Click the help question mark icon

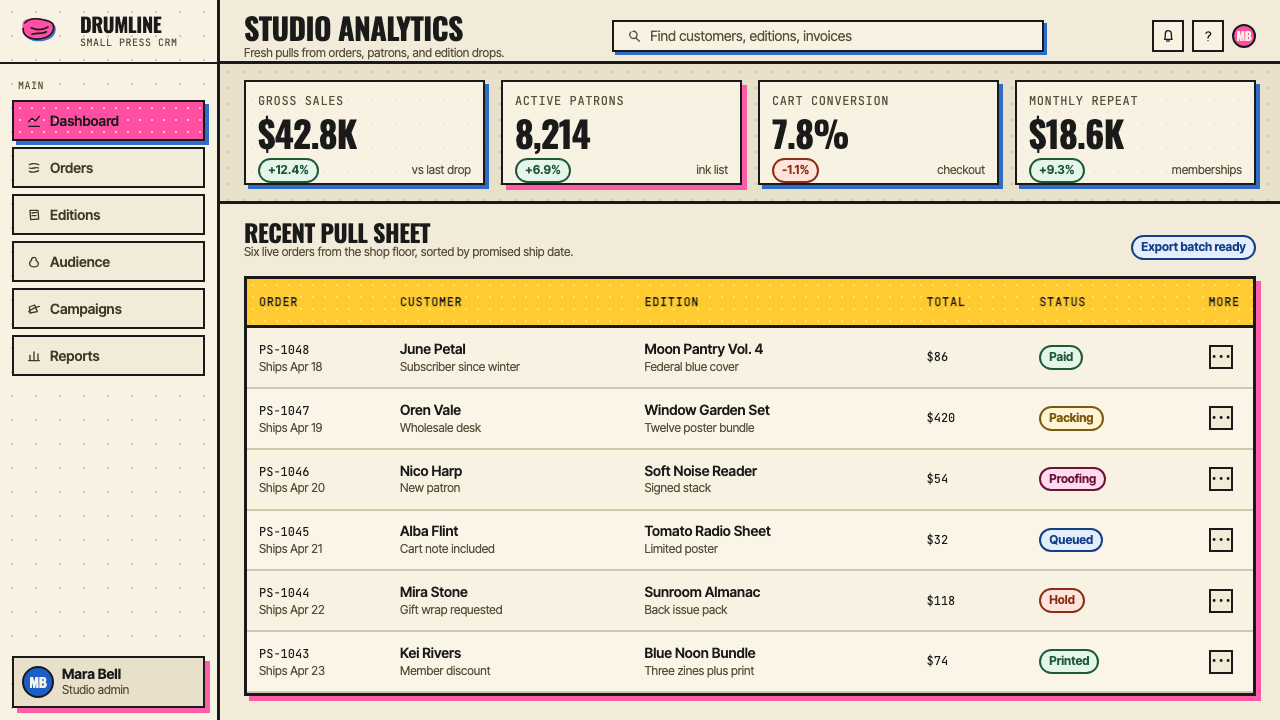(x=1208, y=36)
